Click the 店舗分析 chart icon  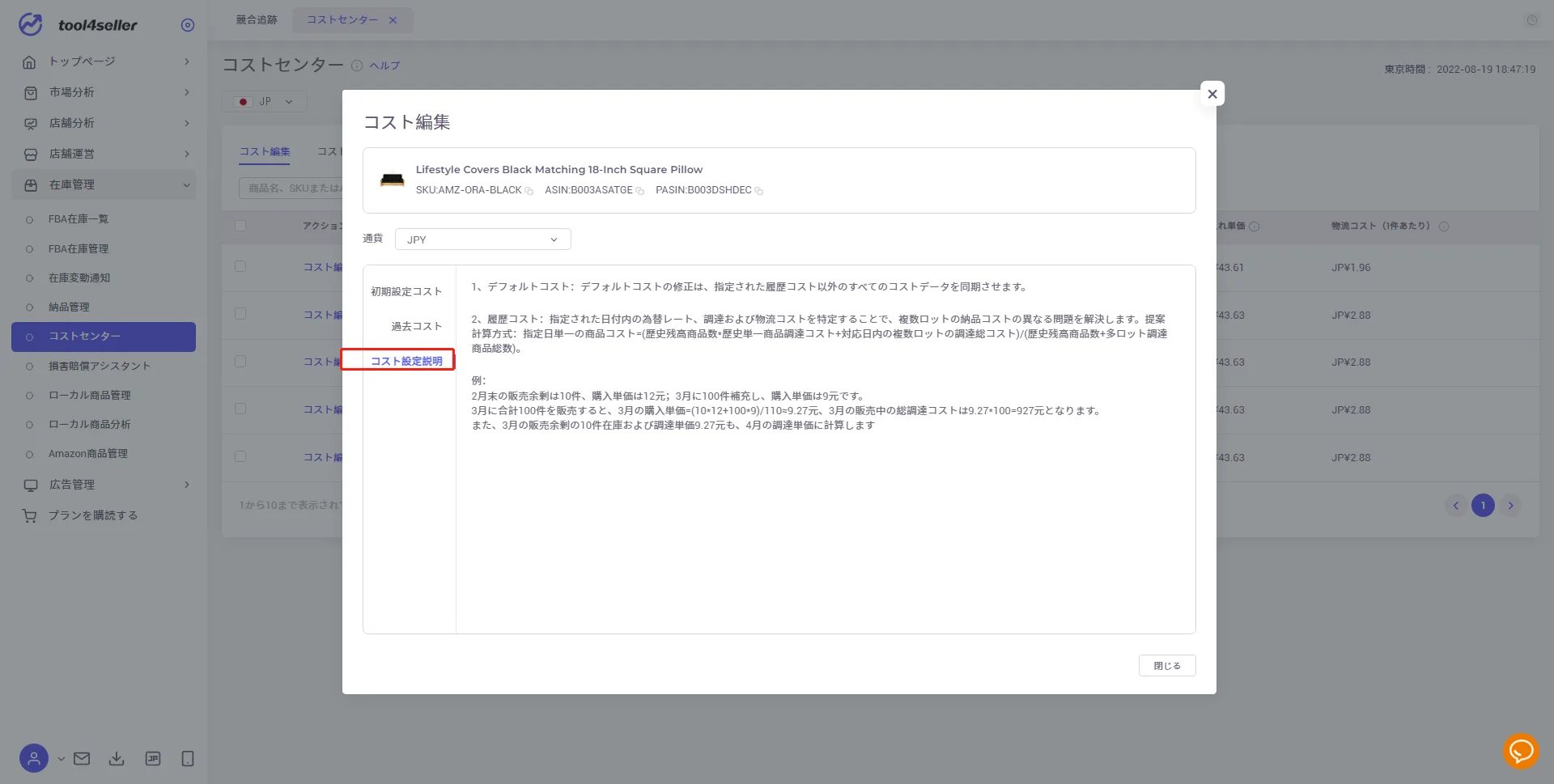pyautogui.click(x=30, y=123)
